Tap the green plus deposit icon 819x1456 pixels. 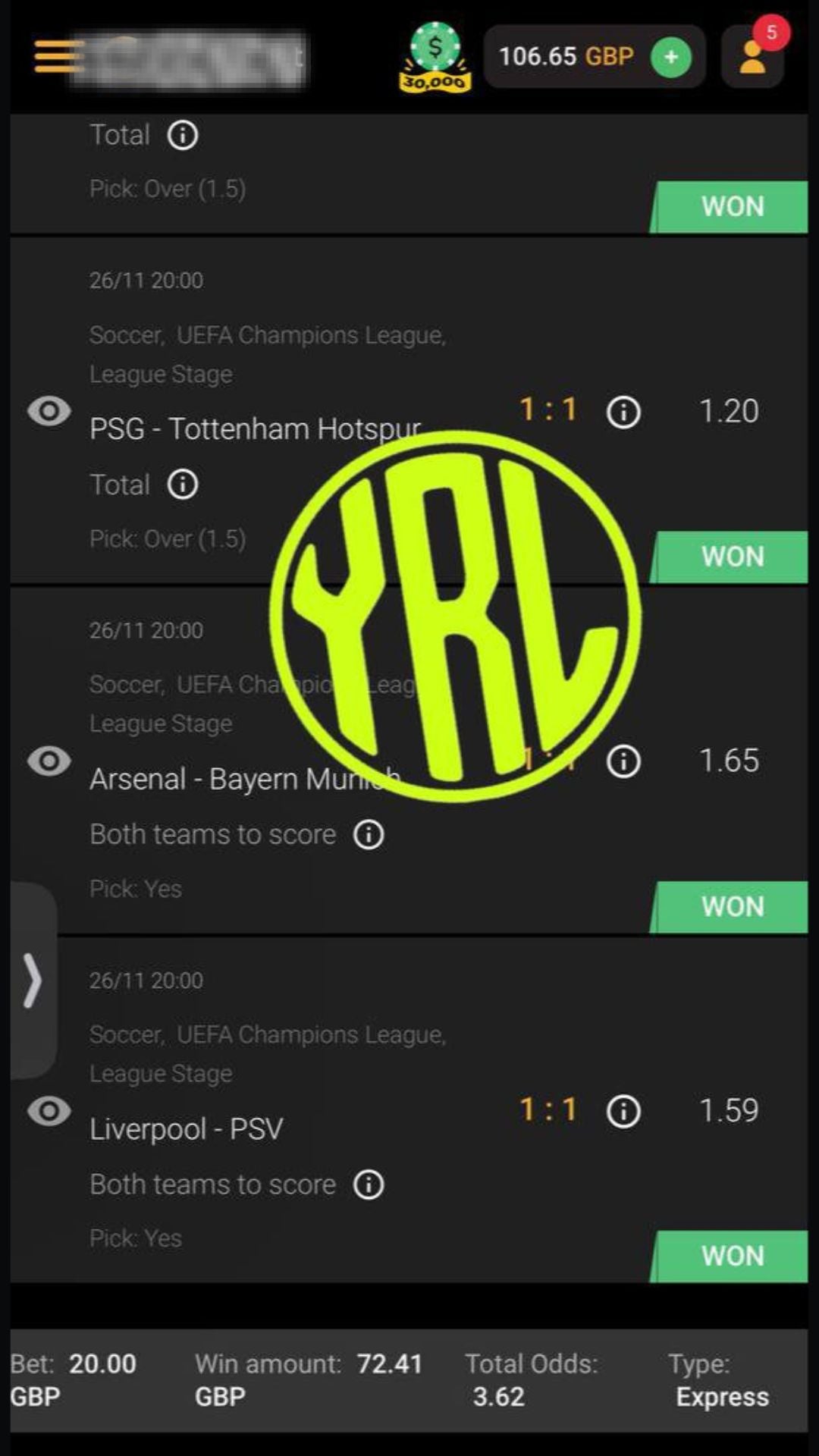pyautogui.click(x=671, y=57)
